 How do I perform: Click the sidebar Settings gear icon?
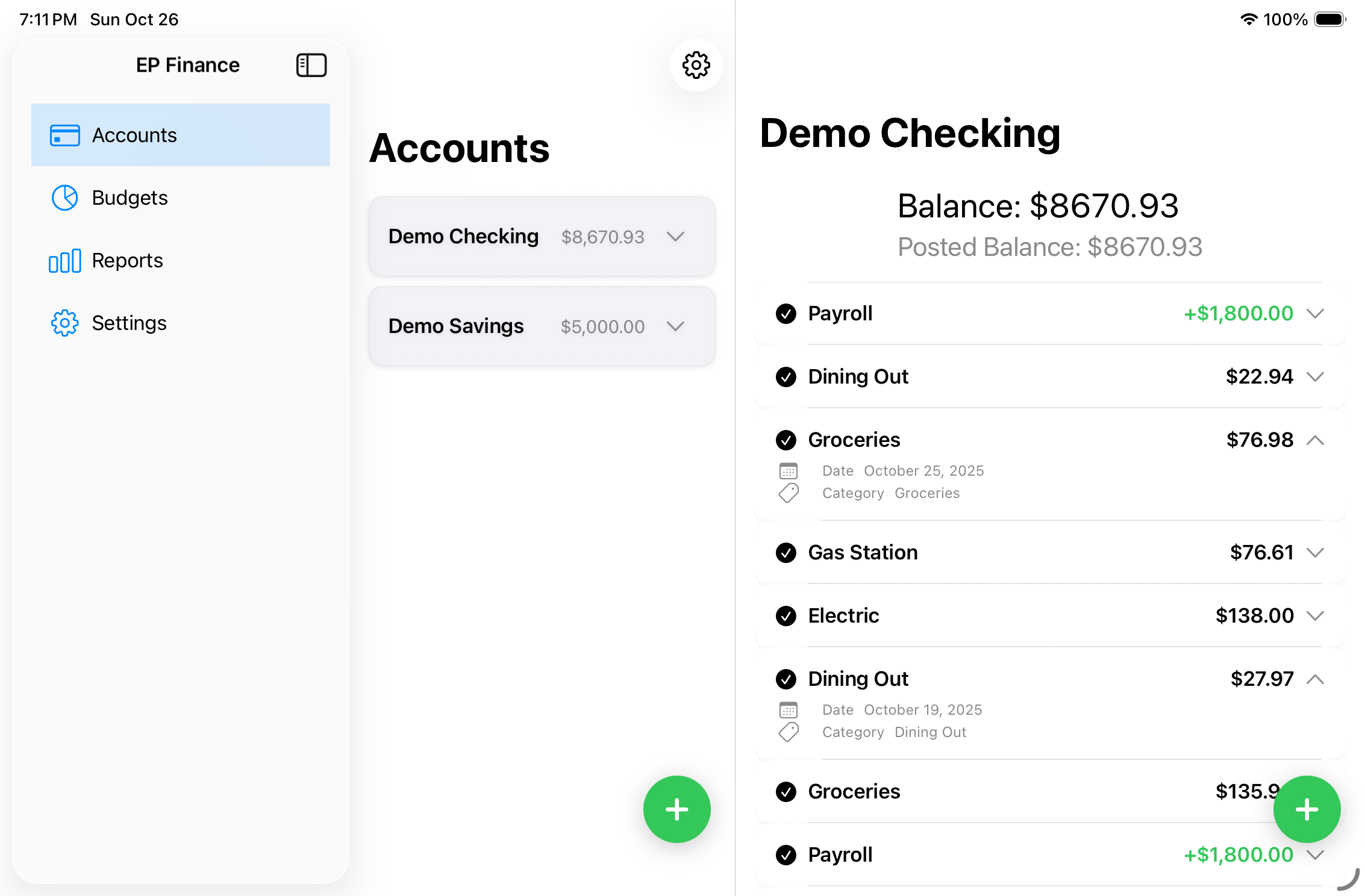coord(64,323)
